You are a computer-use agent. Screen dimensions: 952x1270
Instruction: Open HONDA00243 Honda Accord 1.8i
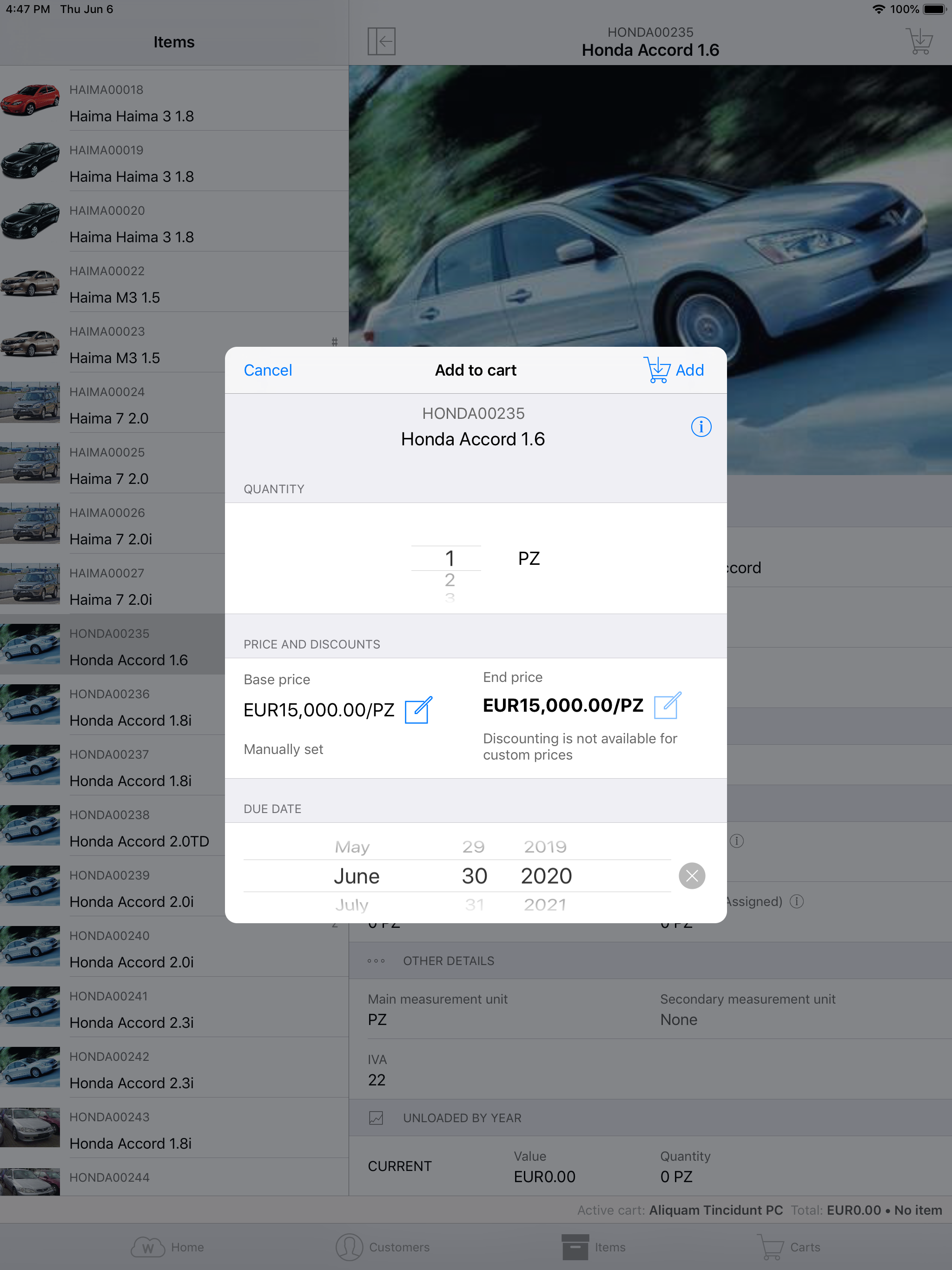pos(174,1128)
